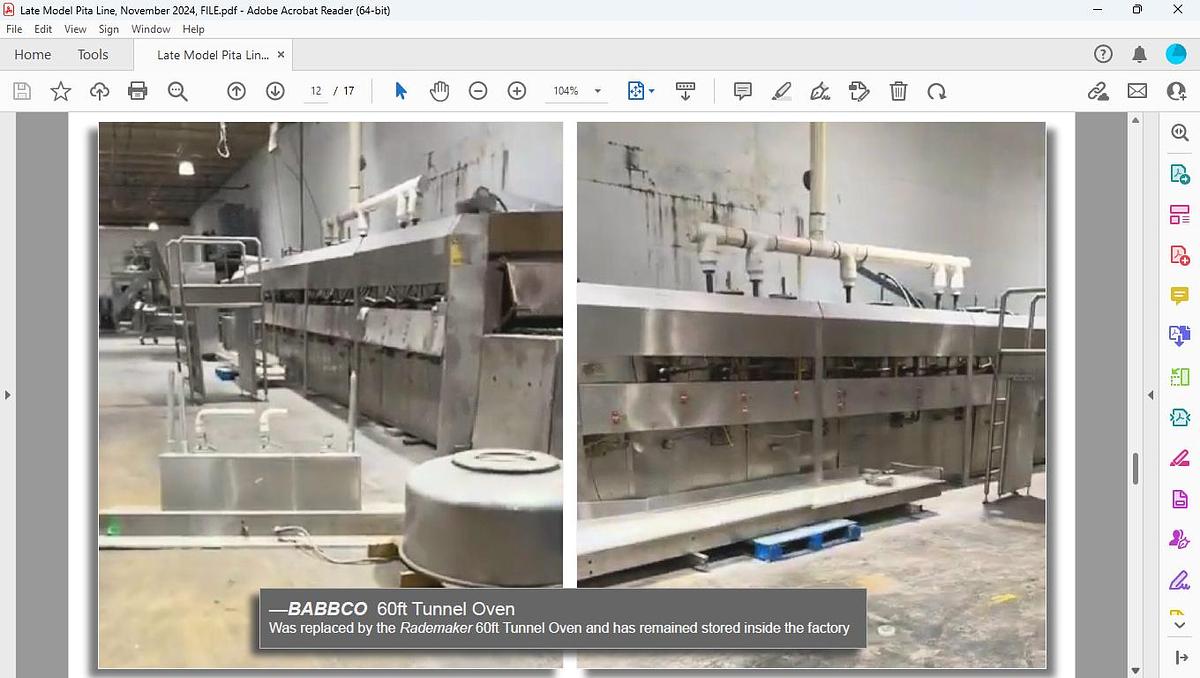Click the Zoom In plus button
Viewport: 1200px width, 678px height.
point(517,91)
